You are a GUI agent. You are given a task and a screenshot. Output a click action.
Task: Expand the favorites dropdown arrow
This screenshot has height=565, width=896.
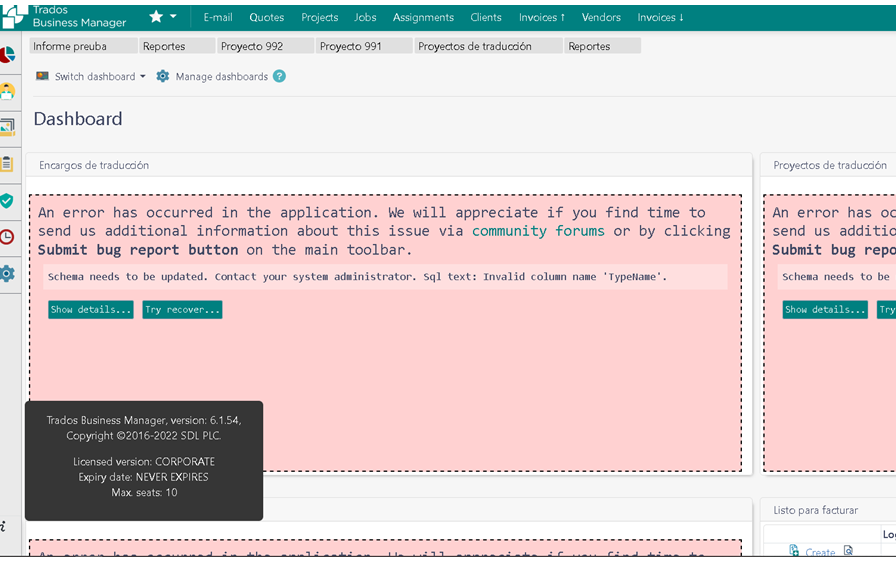pyautogui.click(x=173, y=17)
